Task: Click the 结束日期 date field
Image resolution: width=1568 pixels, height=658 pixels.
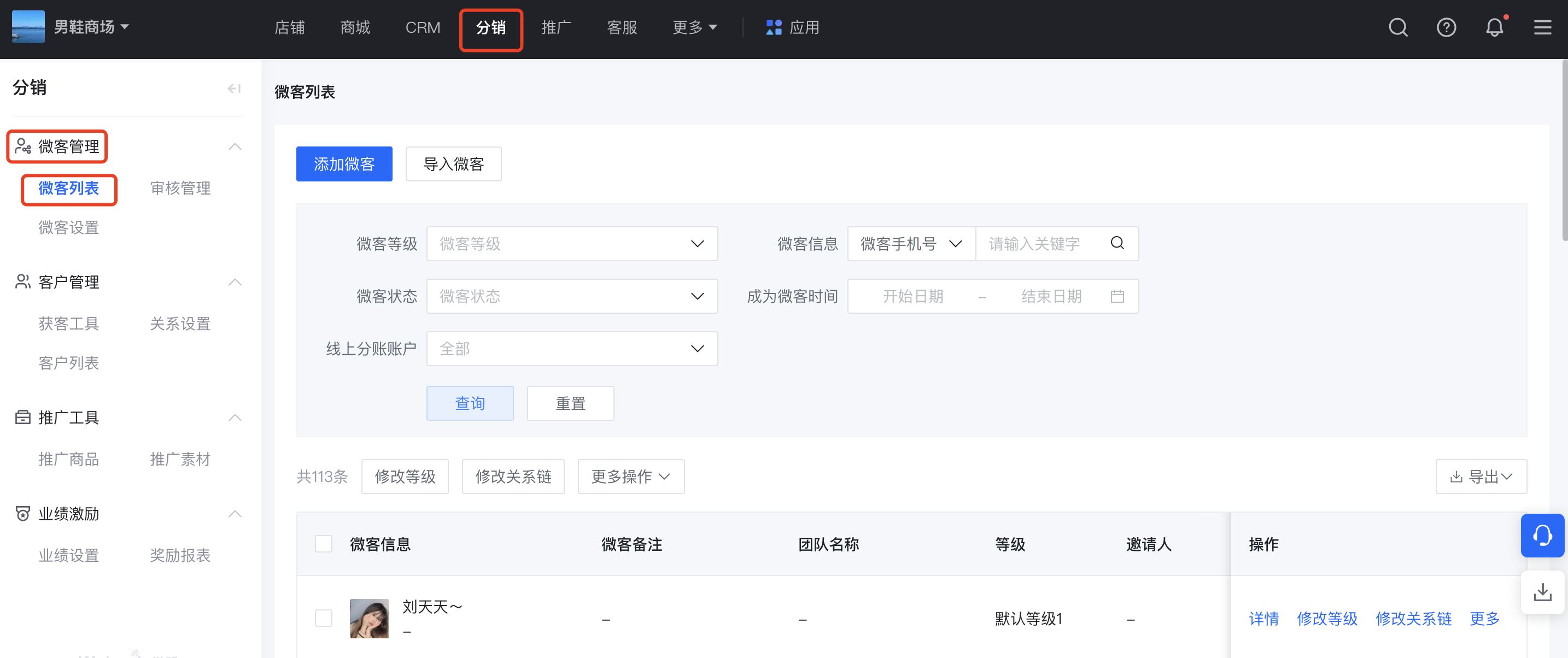Action: coord(1051,296)
